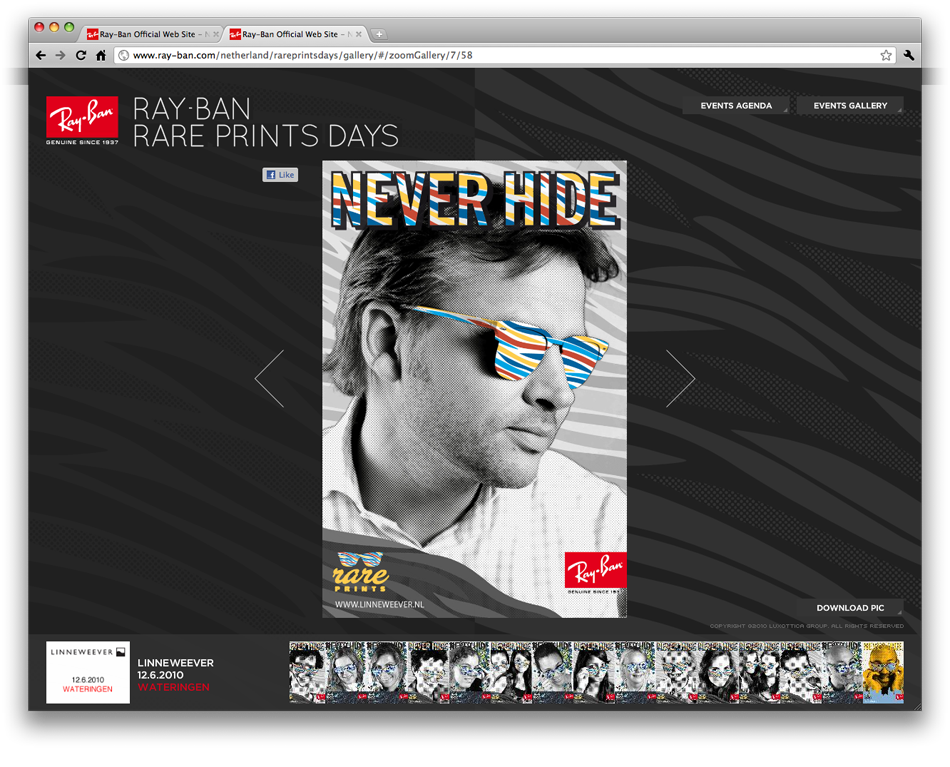Click the red macOS window close button

(x=39, y=27)
